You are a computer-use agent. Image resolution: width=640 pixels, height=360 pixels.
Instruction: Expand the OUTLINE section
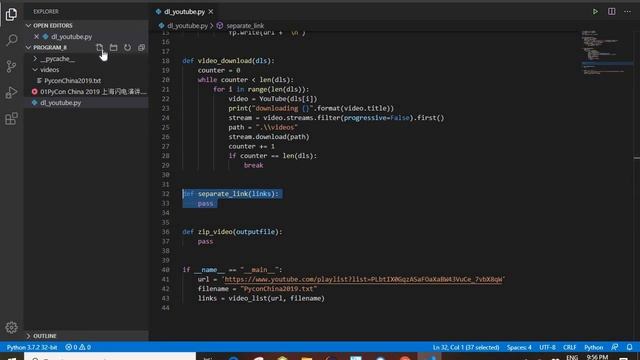click(x=45, y=336)
